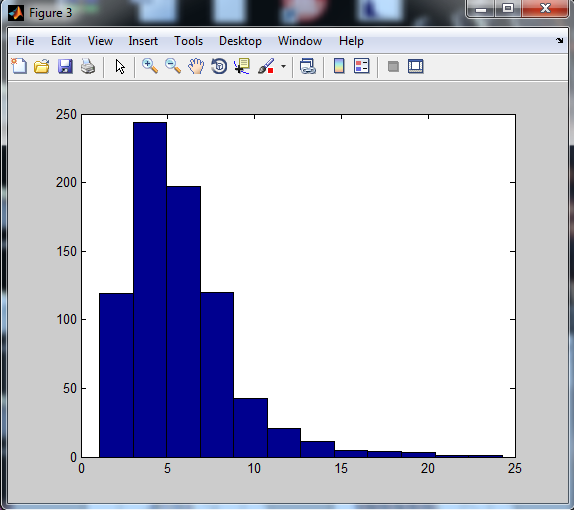Toggle the Rotate 3D tool

tap(219, 67)
